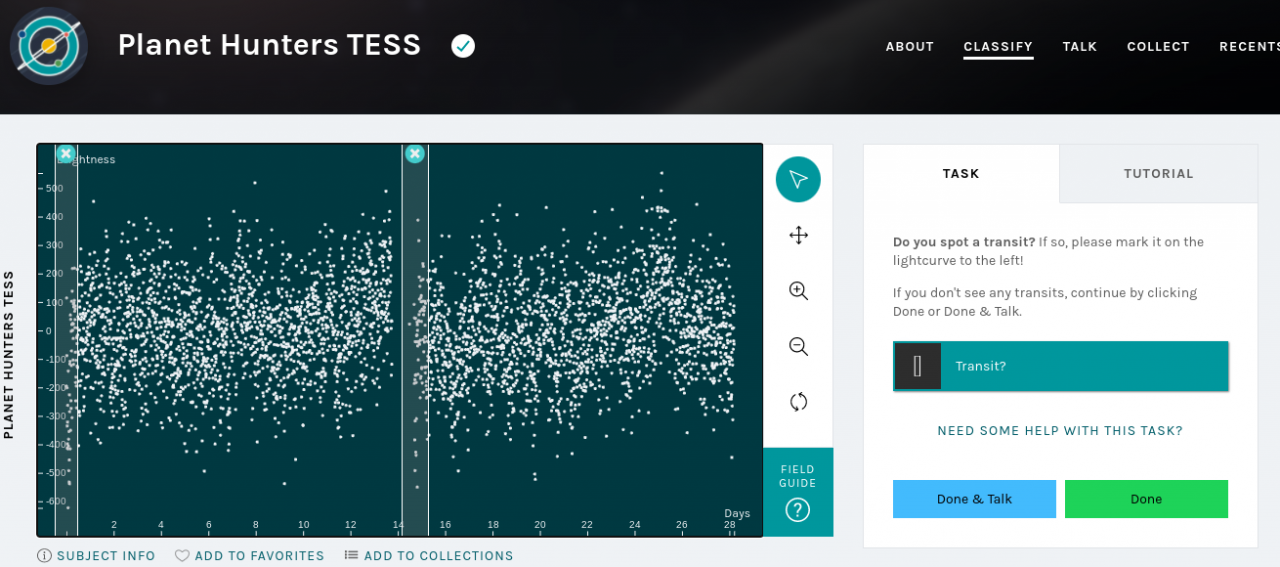Image resolution: width=1280 pixels, height=567 pixels.
Task: Click the green Done button
Action: point(1146,499)
